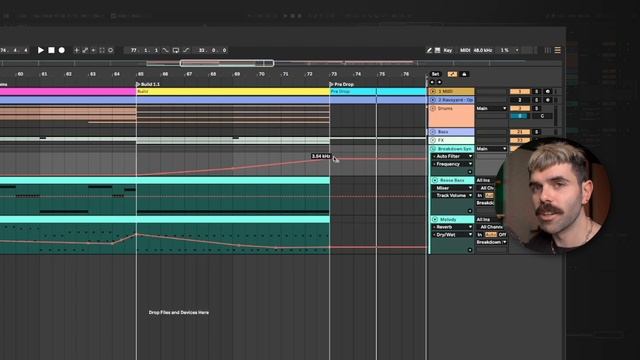Click the 1 % CPU load meter
Image resolution: width=640 pixels, height=360 pixels.
pos(504,50)
